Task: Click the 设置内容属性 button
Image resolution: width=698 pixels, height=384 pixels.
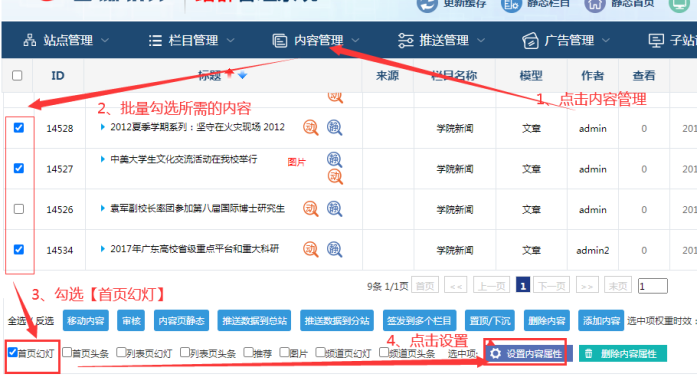Action: 528,354
